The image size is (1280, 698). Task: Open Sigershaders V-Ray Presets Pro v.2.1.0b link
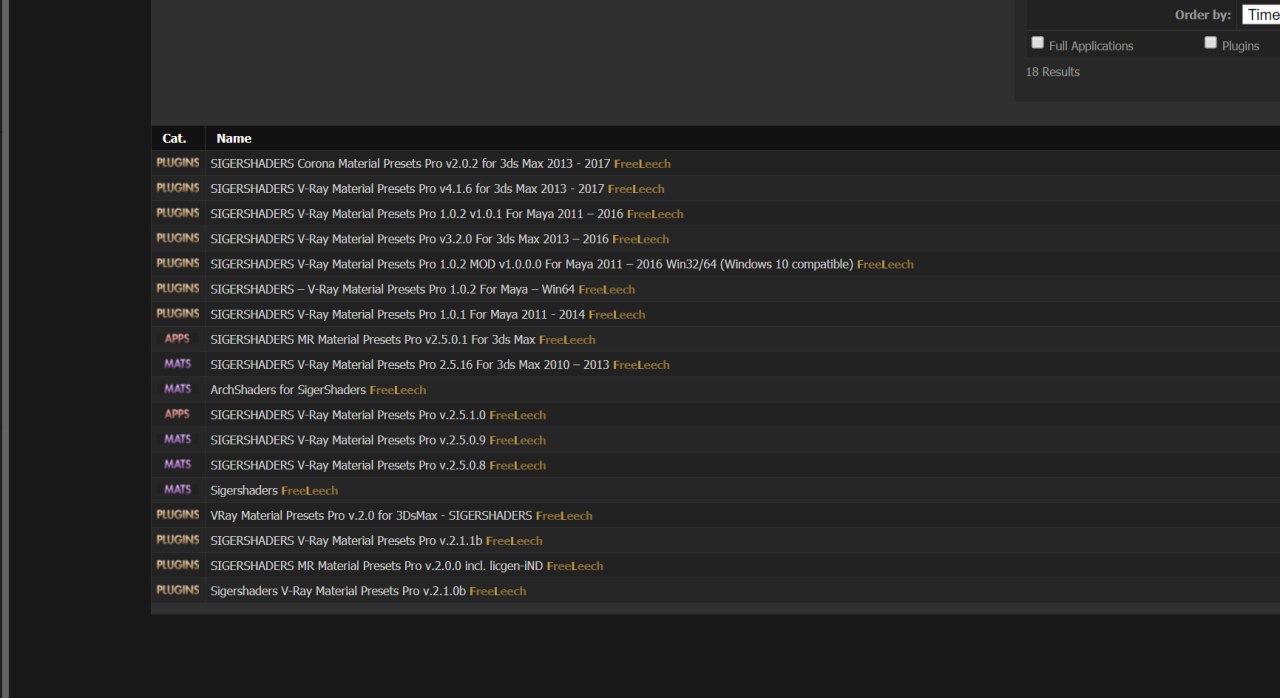pos(338,591)
